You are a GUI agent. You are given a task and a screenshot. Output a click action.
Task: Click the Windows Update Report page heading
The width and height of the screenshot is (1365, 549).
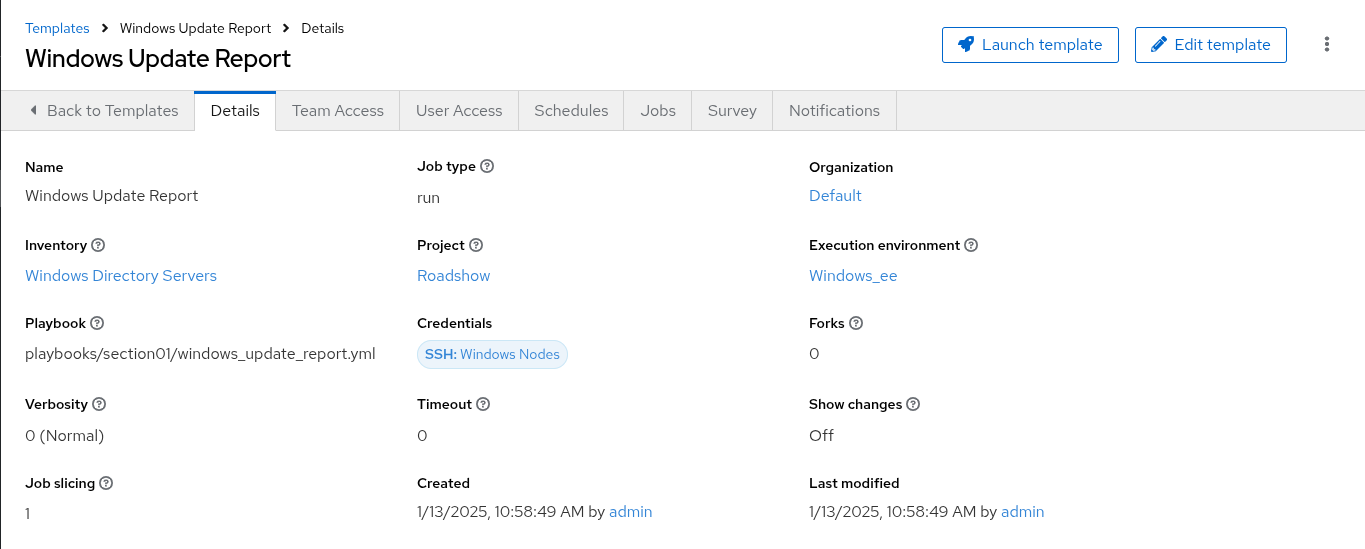[x=158, y=59]
